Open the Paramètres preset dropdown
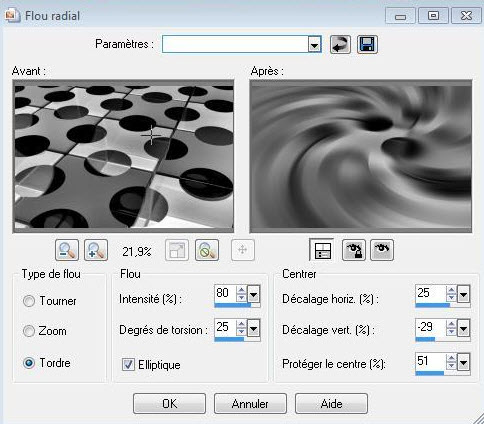 (x=314, y=44)
